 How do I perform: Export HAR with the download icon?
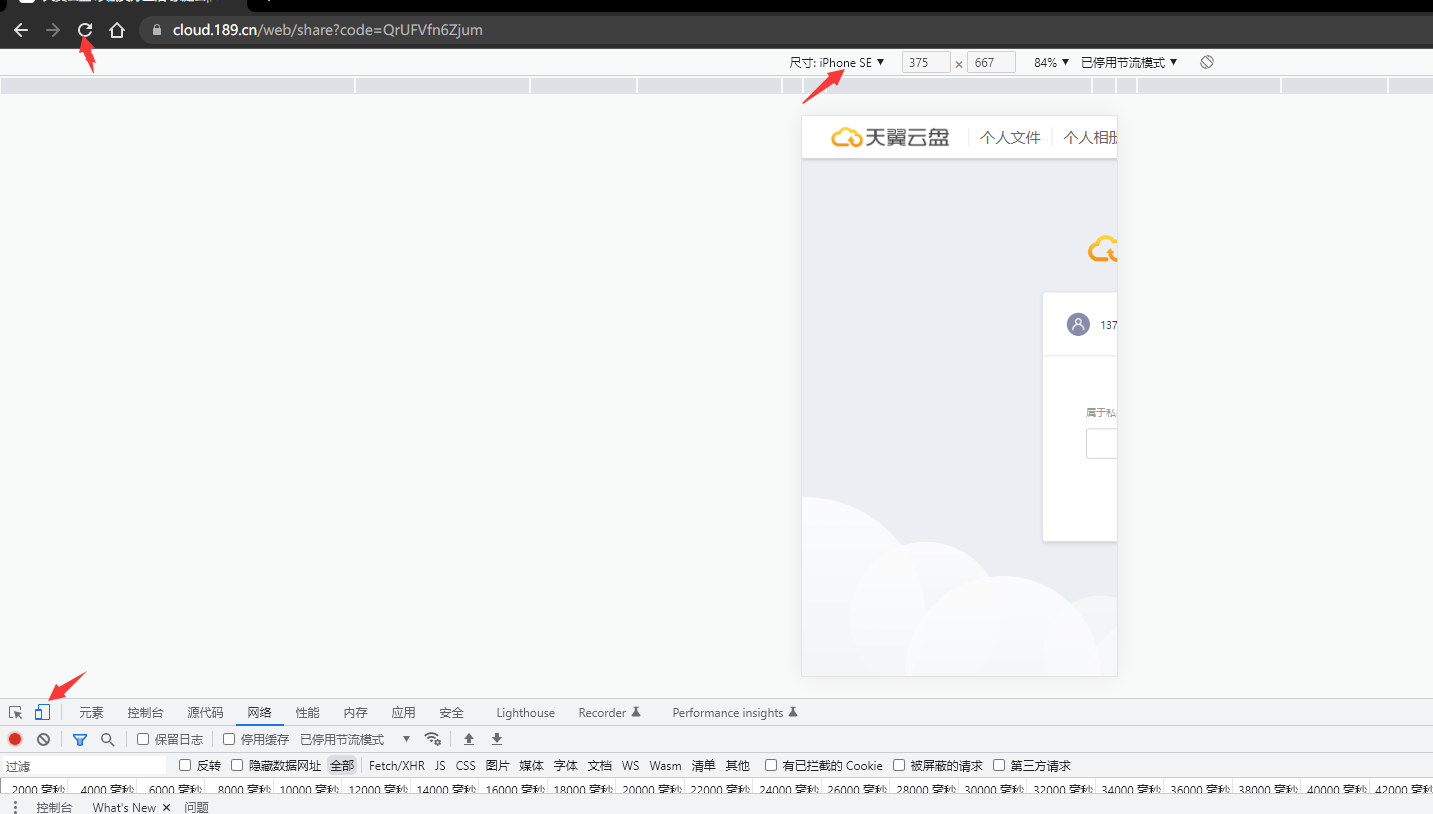pos(496,739)
